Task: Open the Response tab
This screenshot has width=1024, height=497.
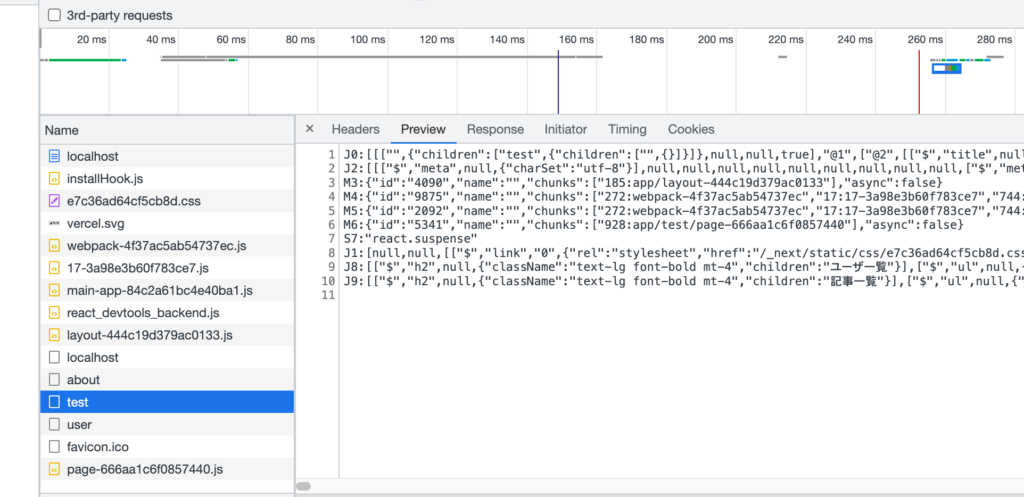Action: click(x=495, y=129)
